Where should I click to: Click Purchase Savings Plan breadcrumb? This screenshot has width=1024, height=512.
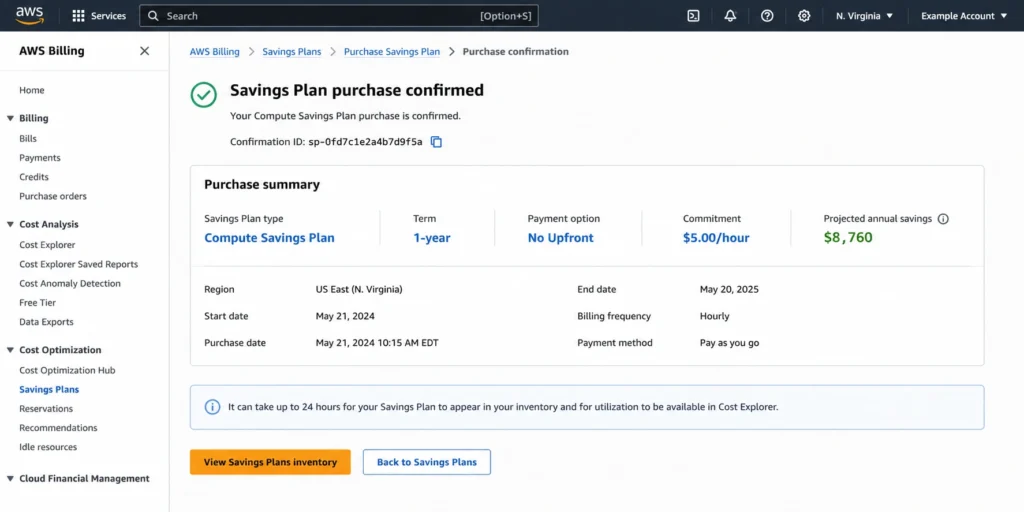coord(392,52)
